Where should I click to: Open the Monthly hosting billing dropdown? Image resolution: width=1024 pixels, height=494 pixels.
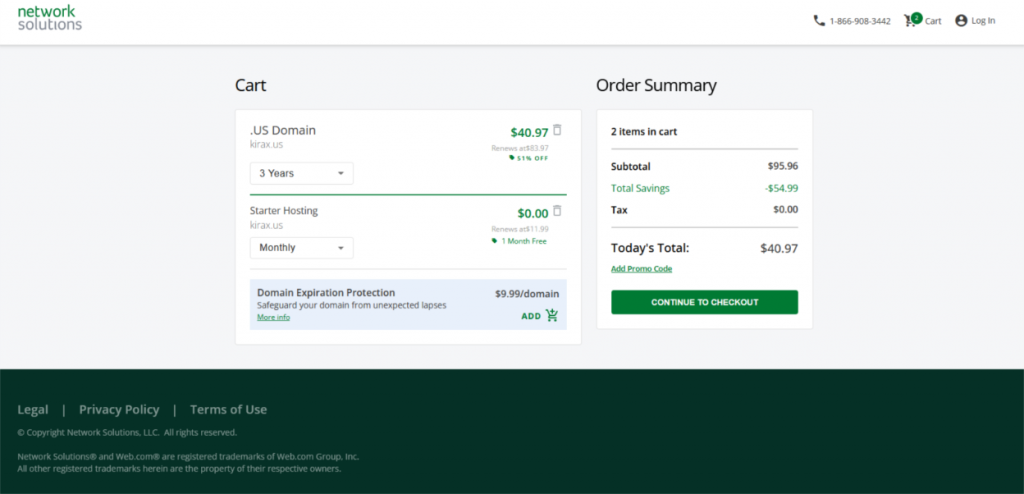(x=301, y=247)
